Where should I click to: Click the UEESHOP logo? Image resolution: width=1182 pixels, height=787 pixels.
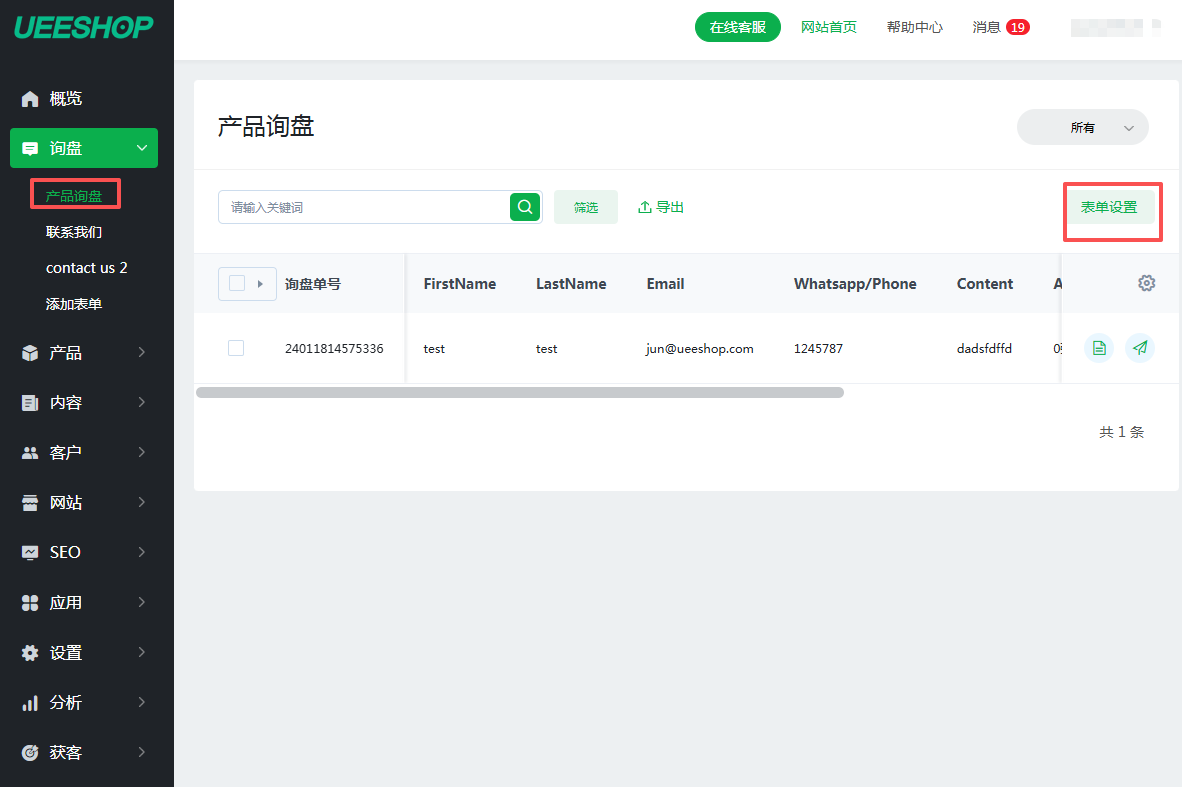click(x=84, y=27)
